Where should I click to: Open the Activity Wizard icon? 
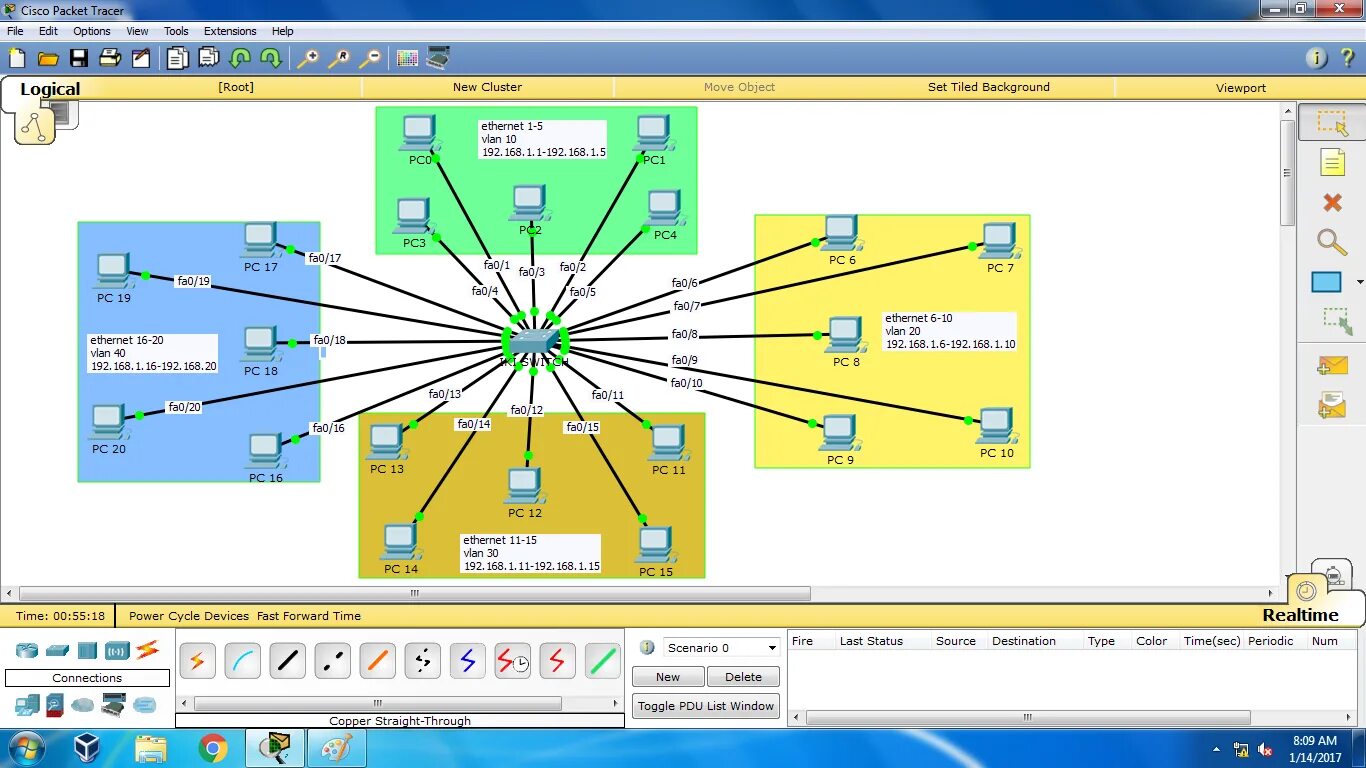pos(141,58)
